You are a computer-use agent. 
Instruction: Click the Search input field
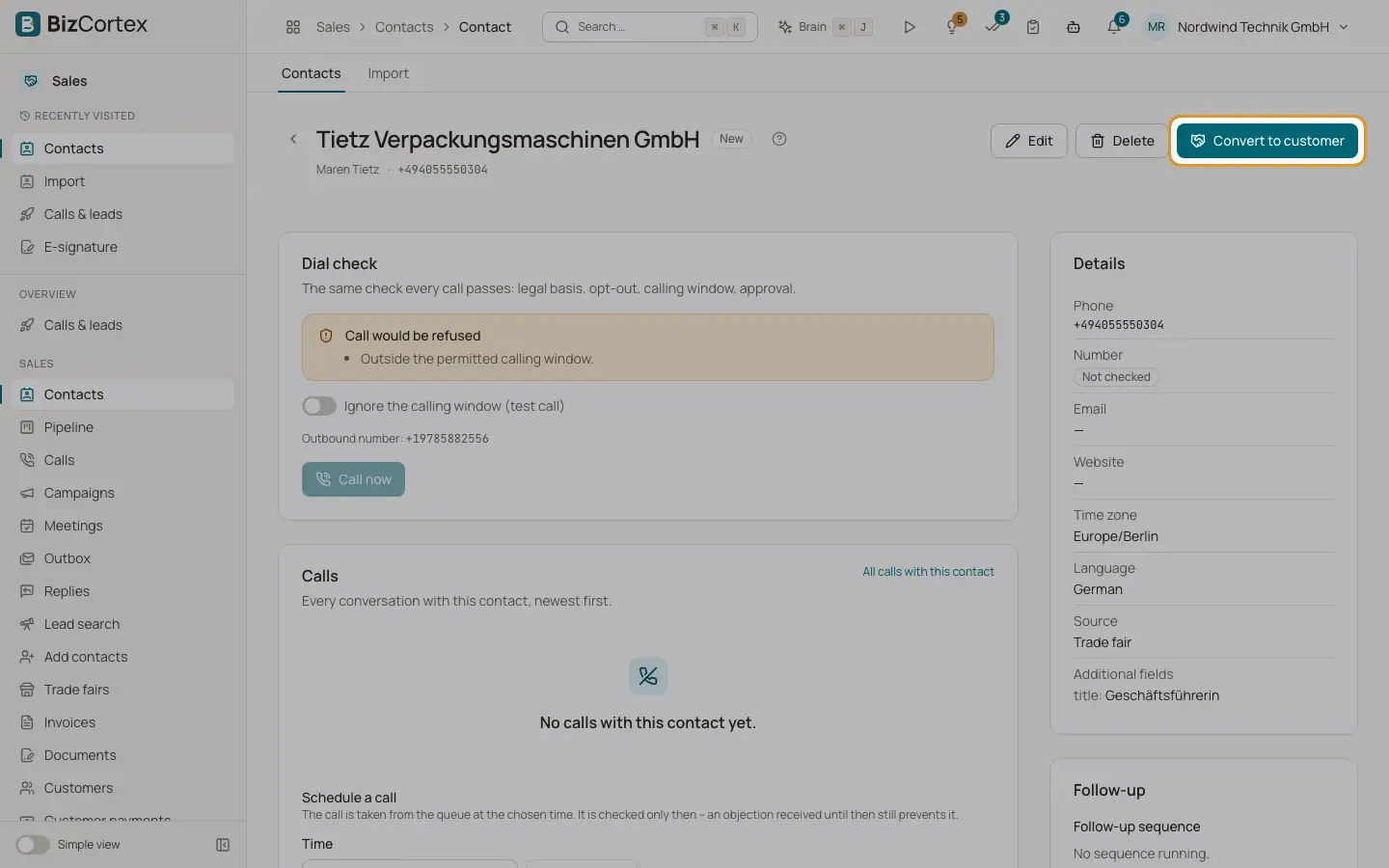click(x=650, y=27)
